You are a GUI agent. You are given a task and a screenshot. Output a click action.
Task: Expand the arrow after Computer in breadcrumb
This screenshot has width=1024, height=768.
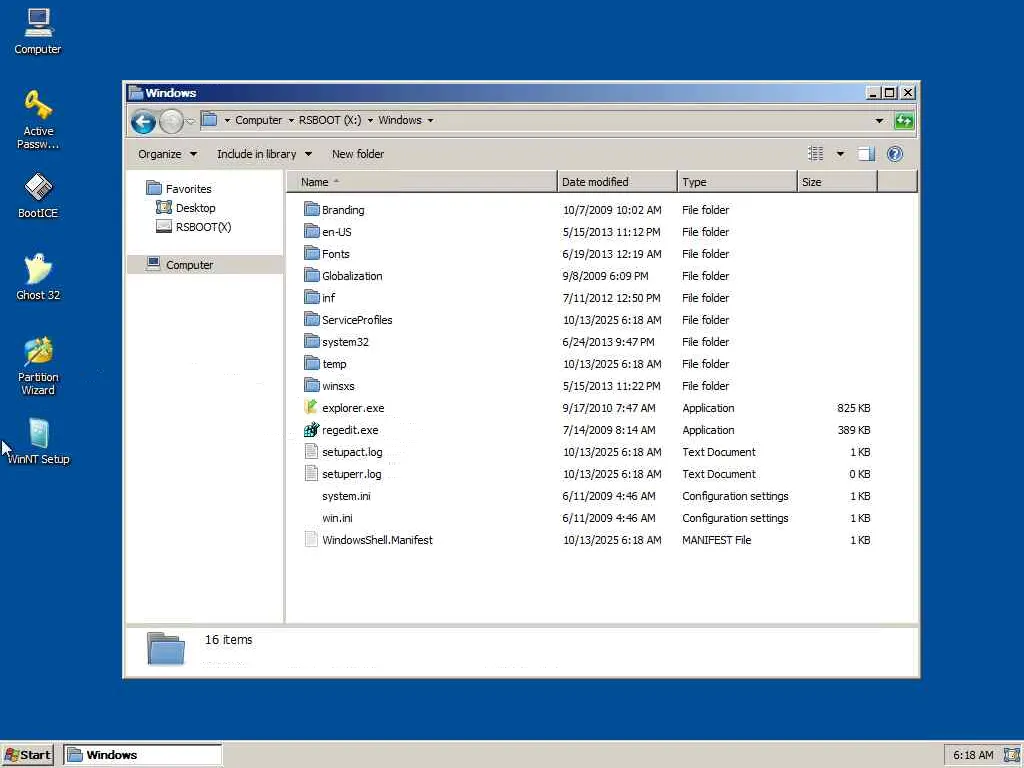pos(291,121)
